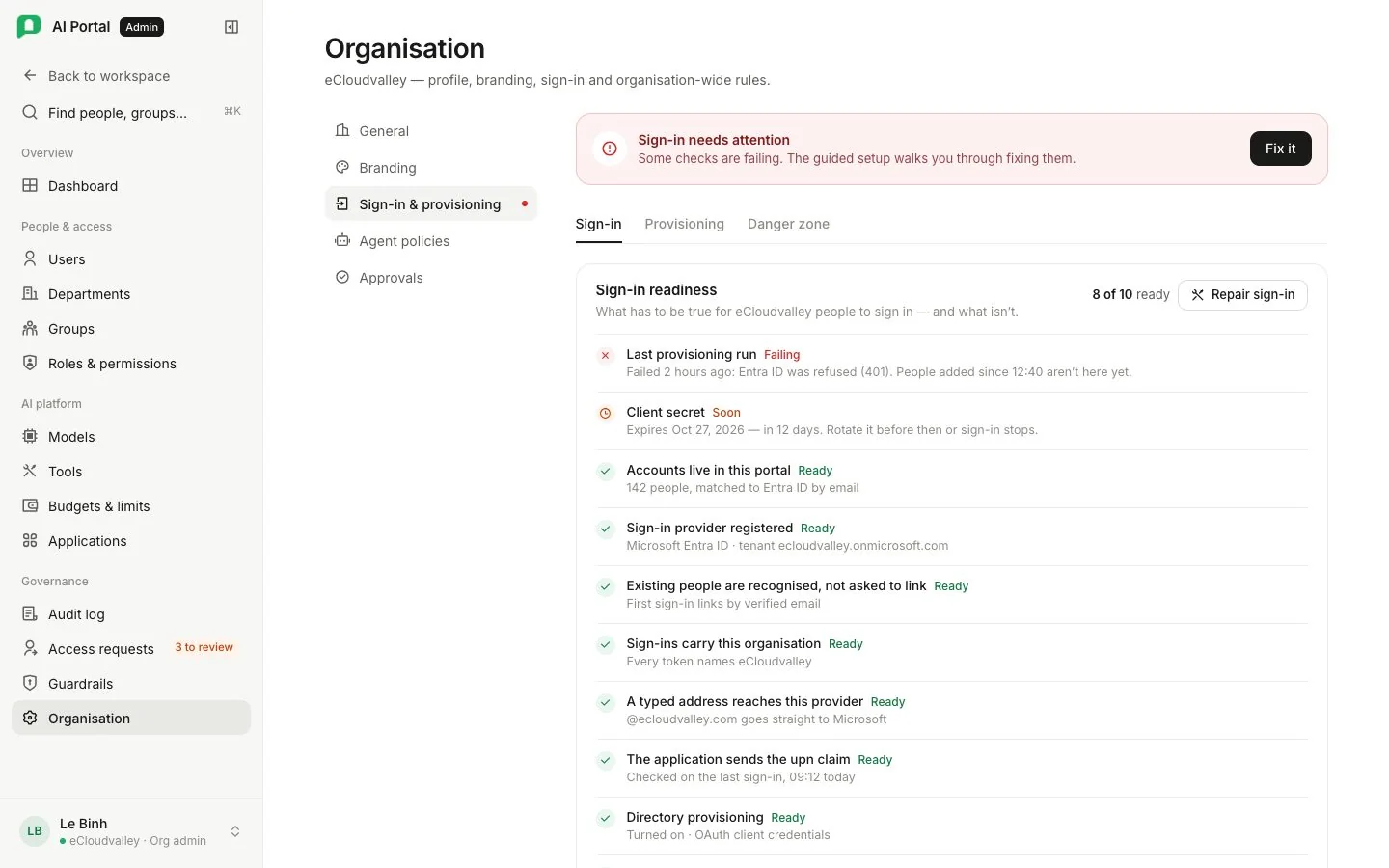Click the Guardrails shield icon
Screen dimensions: 1389x868
30,683
